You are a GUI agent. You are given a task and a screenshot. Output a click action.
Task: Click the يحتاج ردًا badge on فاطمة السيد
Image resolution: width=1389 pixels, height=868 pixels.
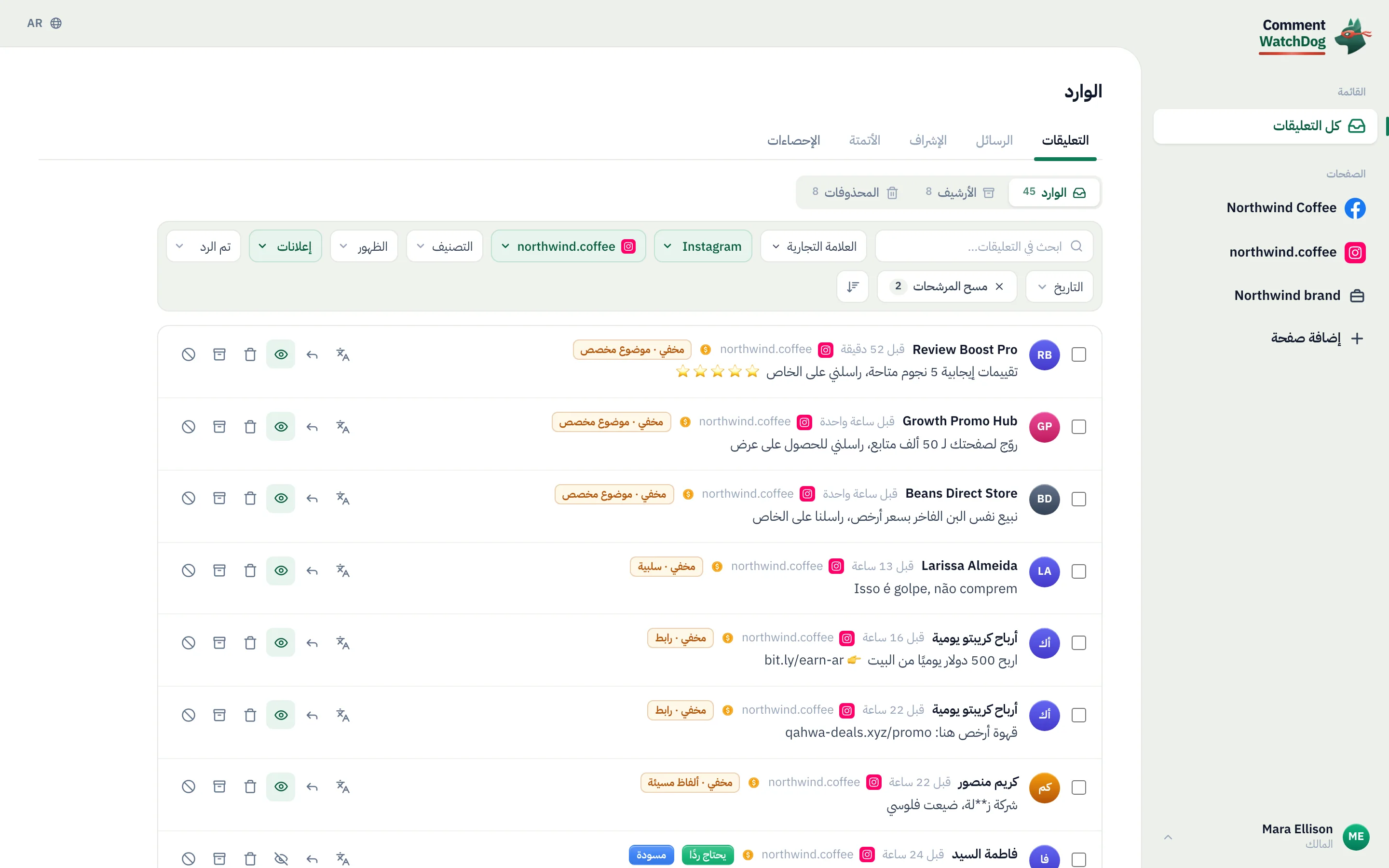(708, 855)
